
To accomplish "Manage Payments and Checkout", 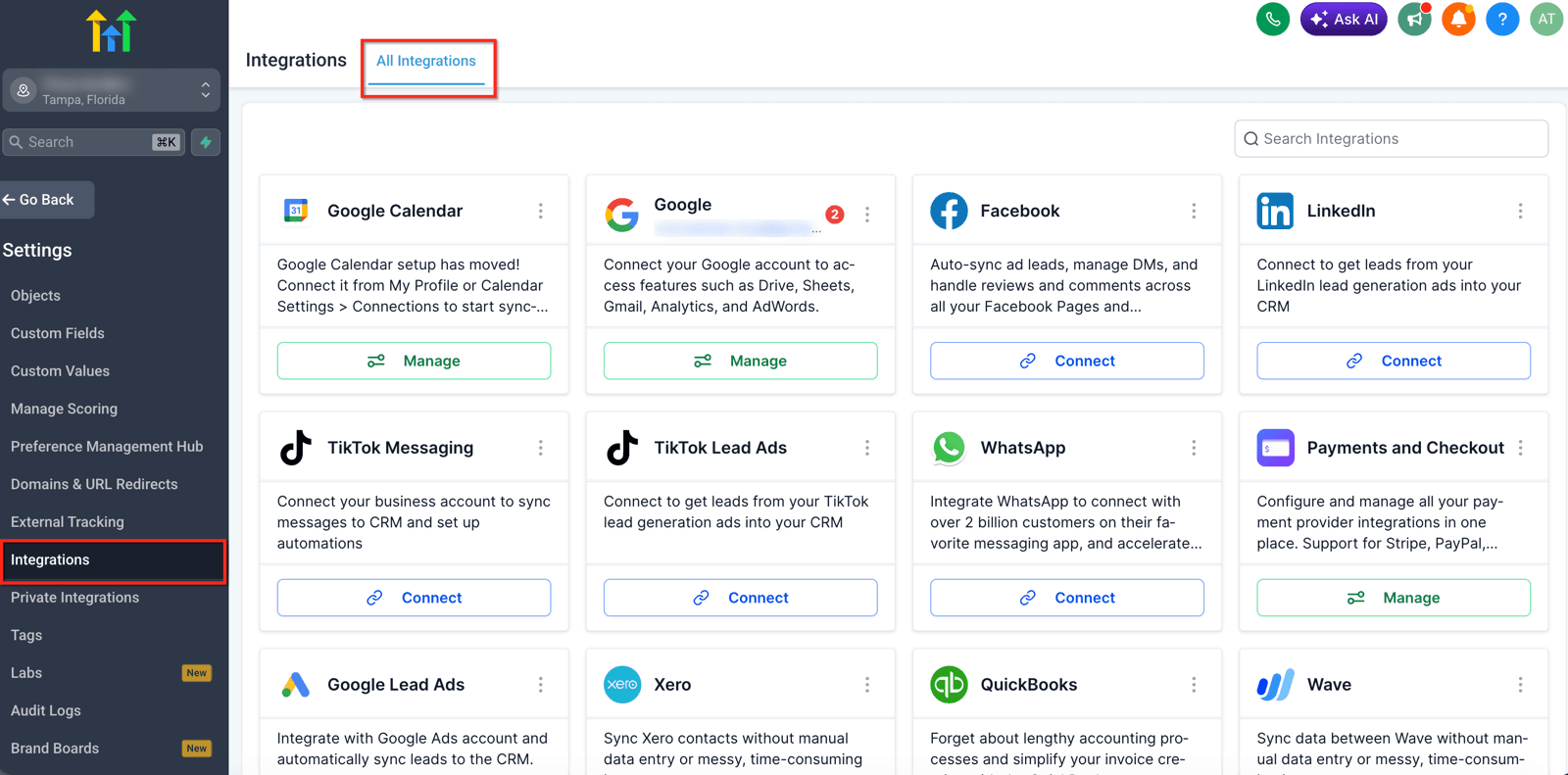I will click(x=1394, y=598).
